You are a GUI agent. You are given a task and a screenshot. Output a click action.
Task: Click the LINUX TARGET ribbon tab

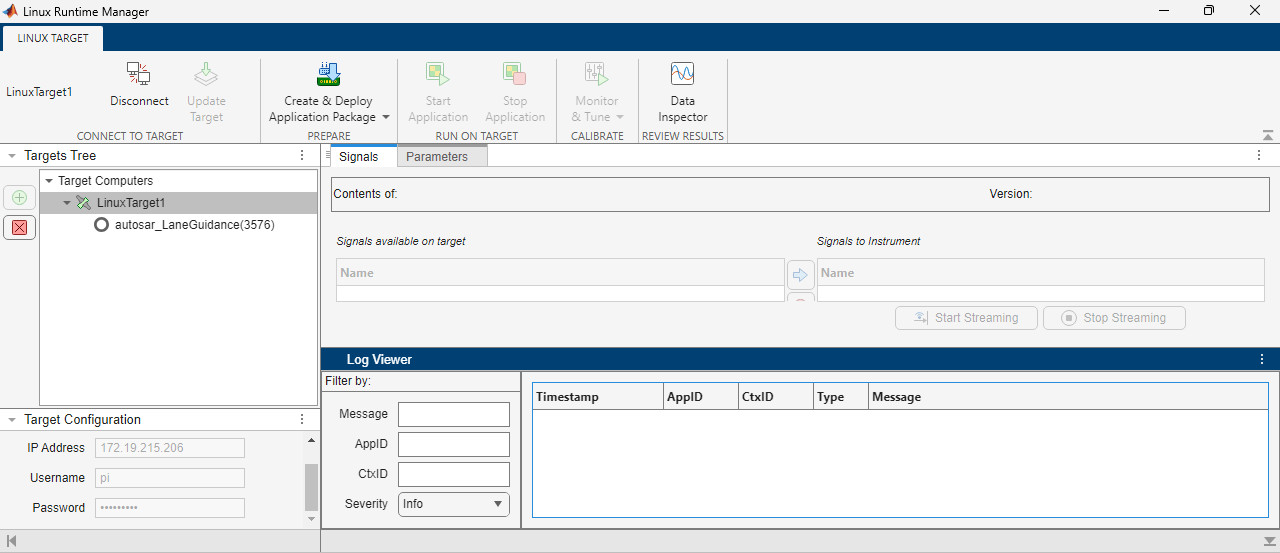(53, 38)
